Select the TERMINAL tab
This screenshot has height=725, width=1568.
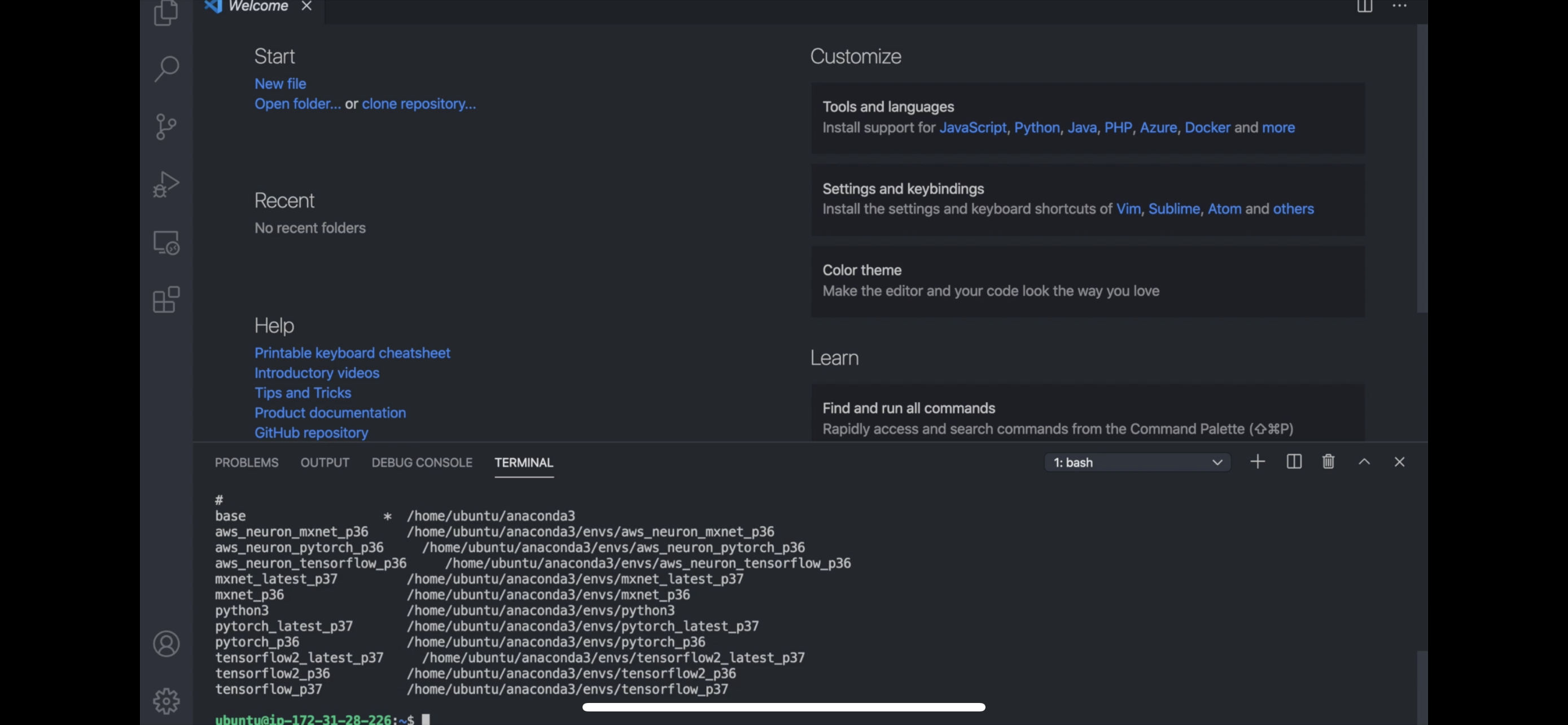coord(524,462)
